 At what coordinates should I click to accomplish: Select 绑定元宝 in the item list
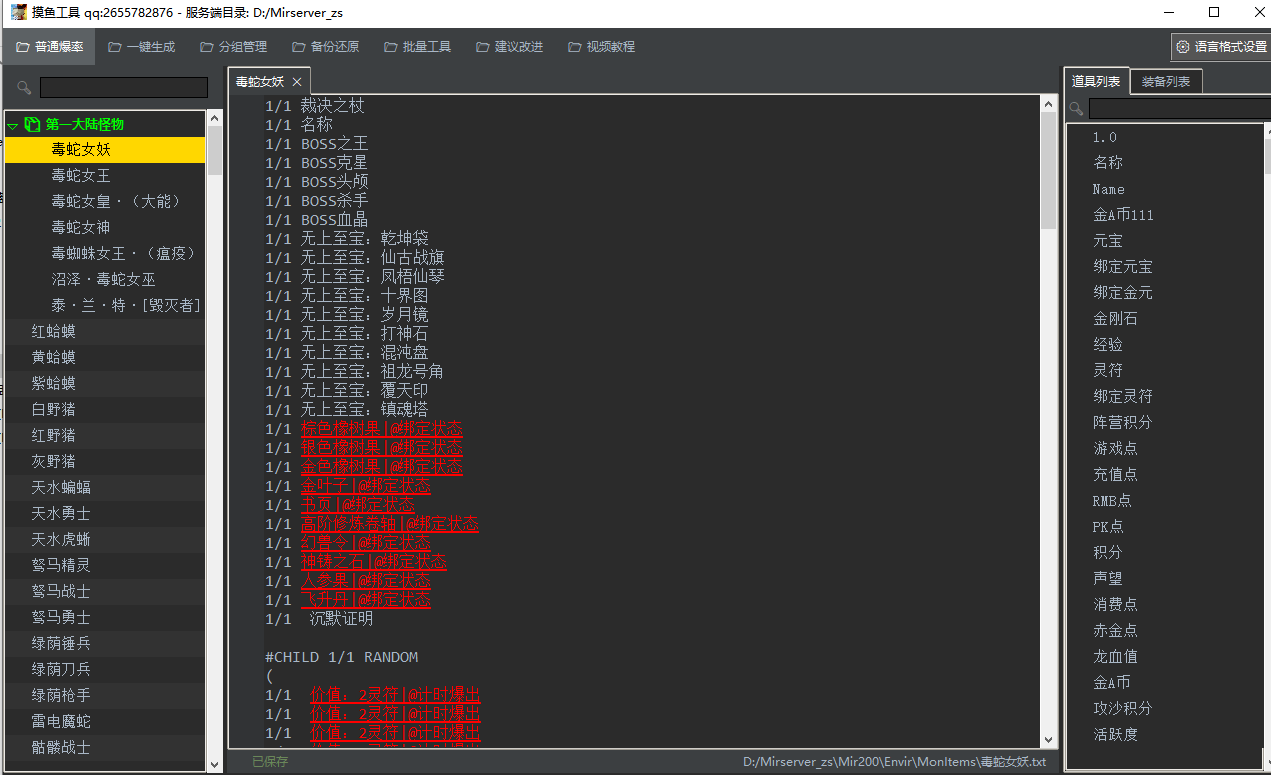1122,267
